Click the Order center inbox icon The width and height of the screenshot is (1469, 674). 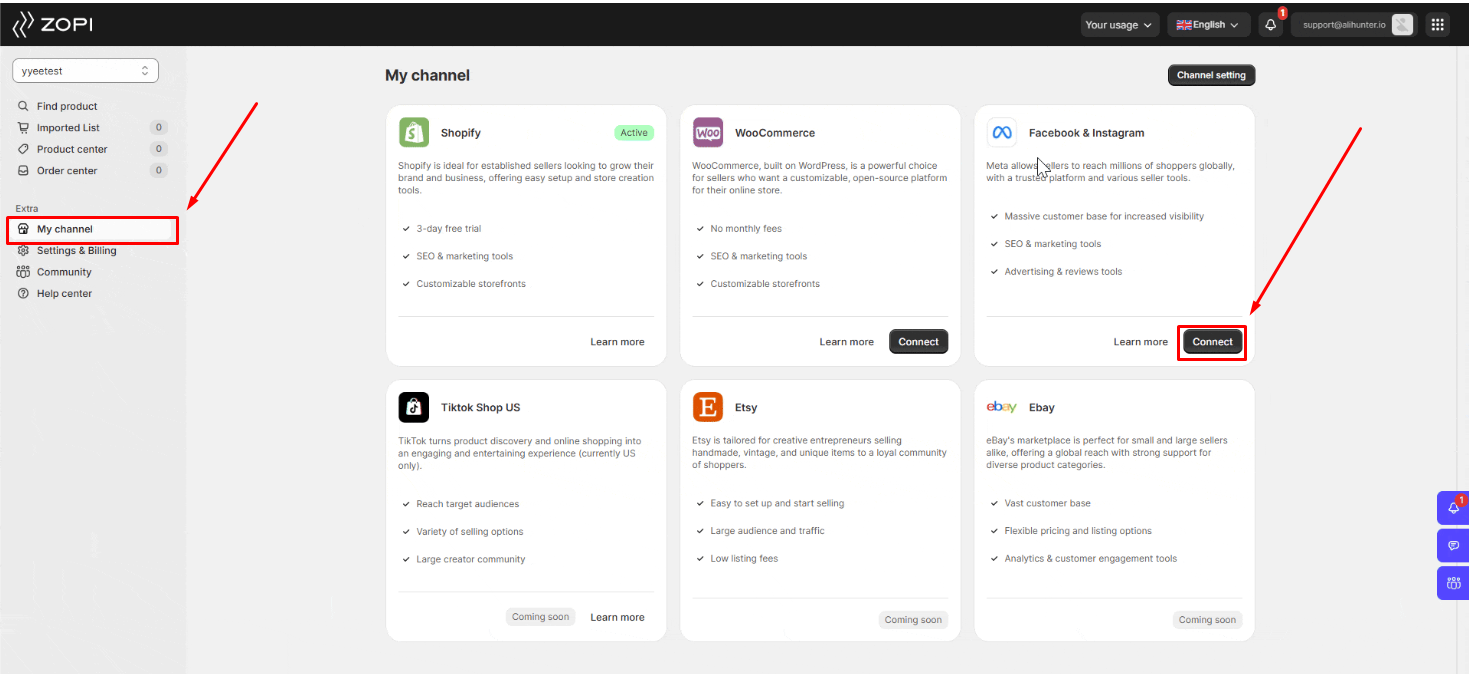[x=23, y=171]
